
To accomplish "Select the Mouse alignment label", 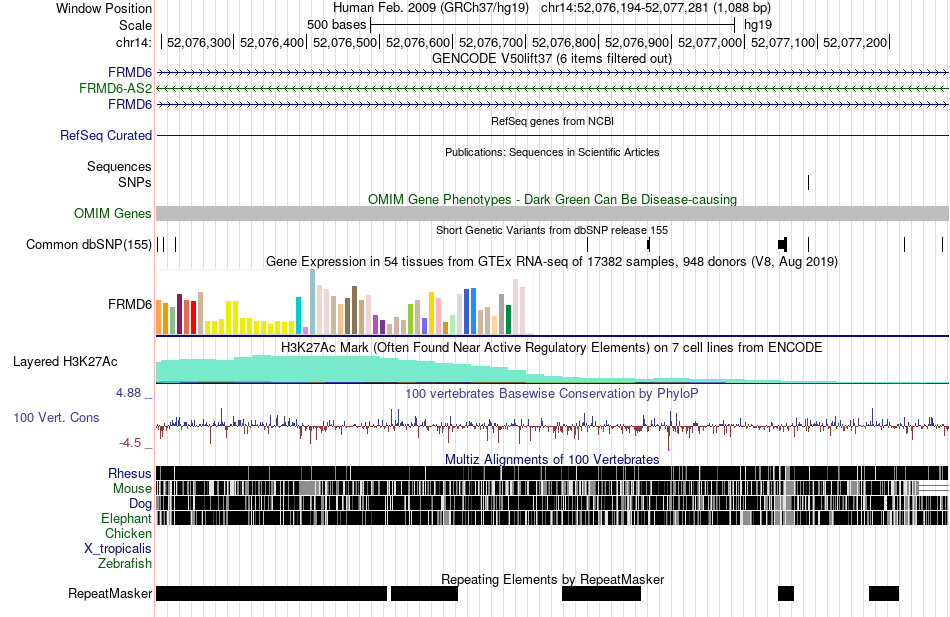I will [132, 489].
